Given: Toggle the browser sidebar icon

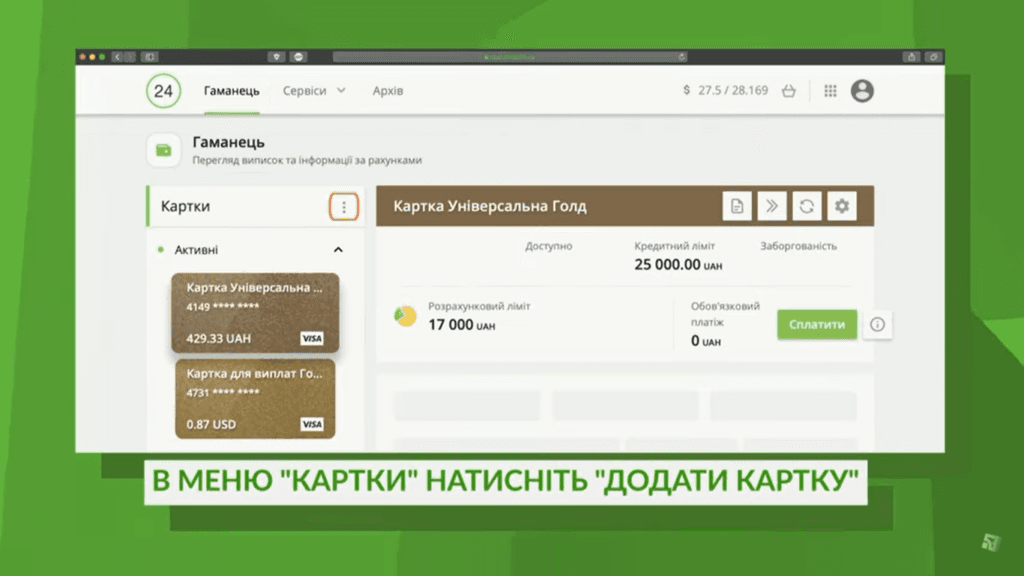Looking at the screenshot, I should click(150, 57).
